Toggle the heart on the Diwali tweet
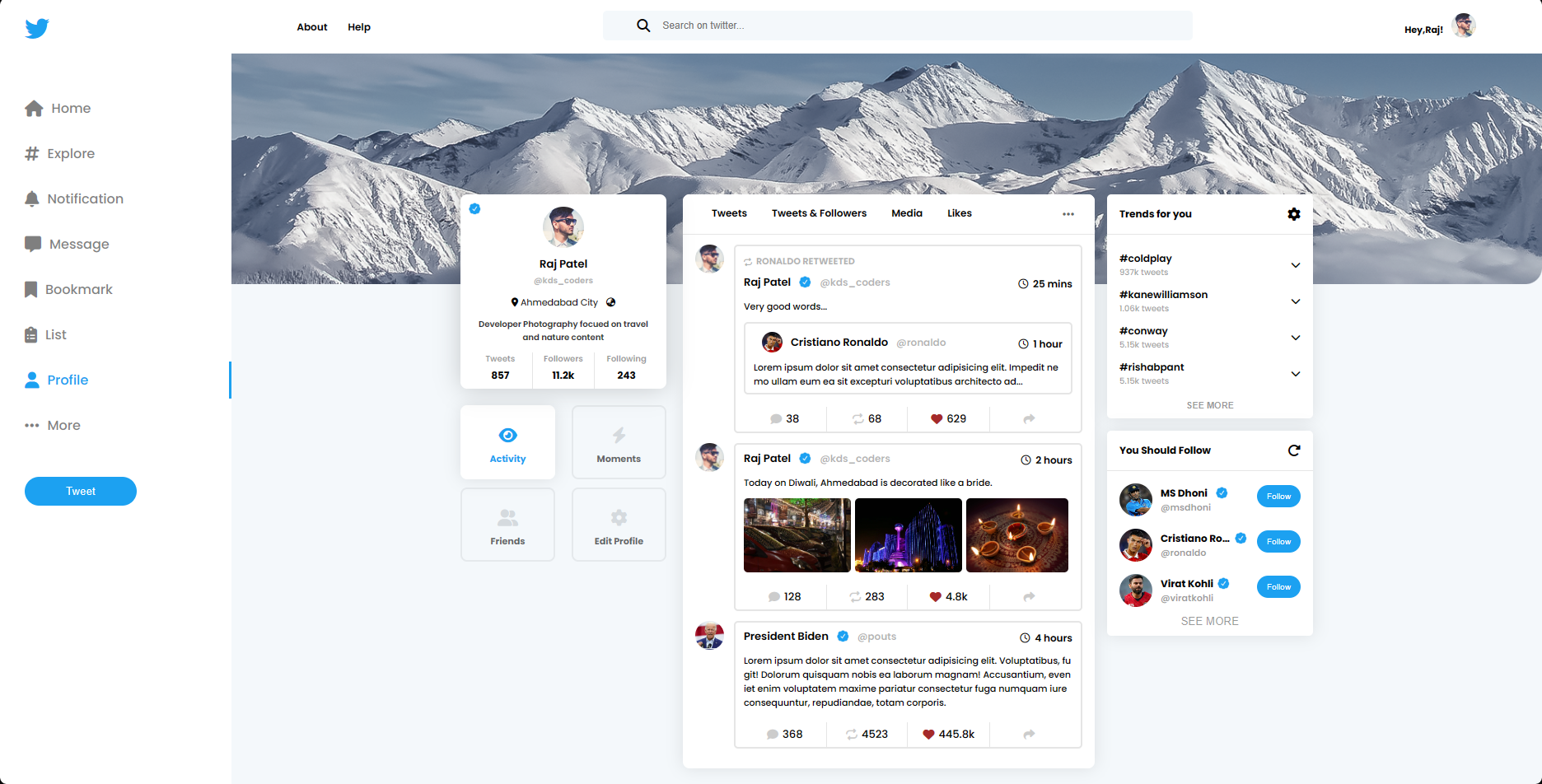The height and width of the screenshot is (784, 1542). 935,597
